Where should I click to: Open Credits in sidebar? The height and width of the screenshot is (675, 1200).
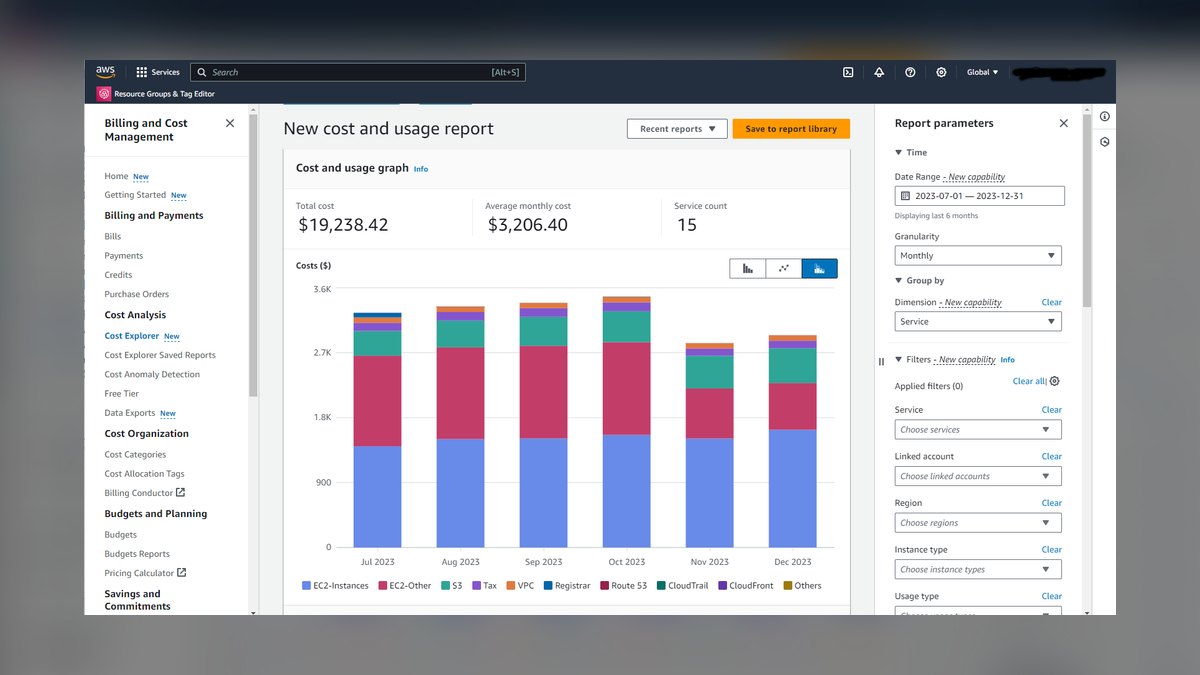click(118, 275)
